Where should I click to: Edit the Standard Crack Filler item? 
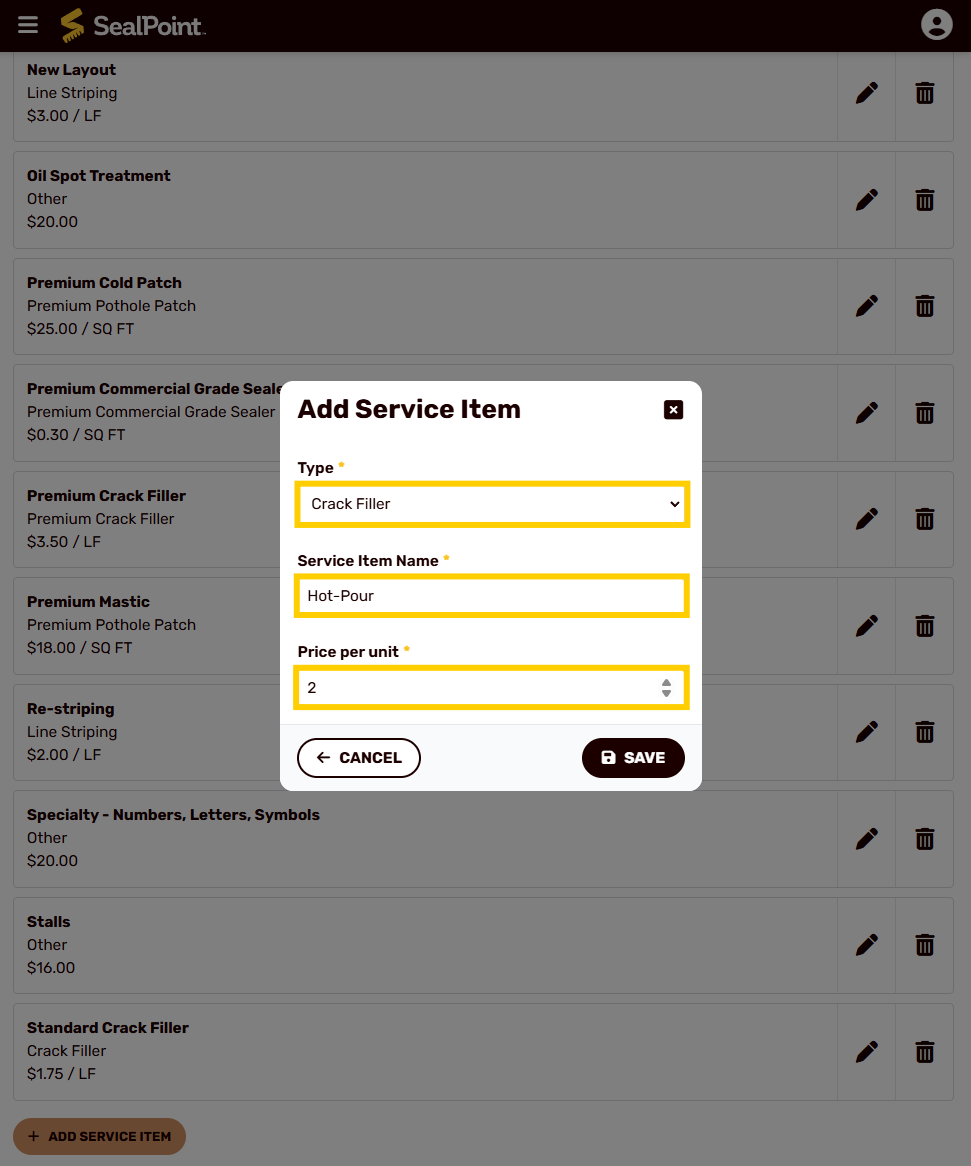866,1052
